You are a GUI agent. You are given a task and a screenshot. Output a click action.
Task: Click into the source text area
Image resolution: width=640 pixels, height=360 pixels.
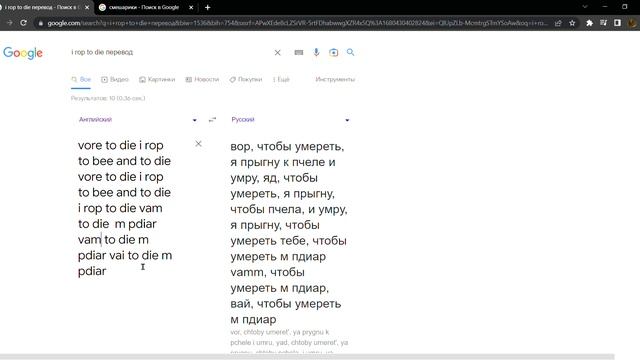(125, 208)
